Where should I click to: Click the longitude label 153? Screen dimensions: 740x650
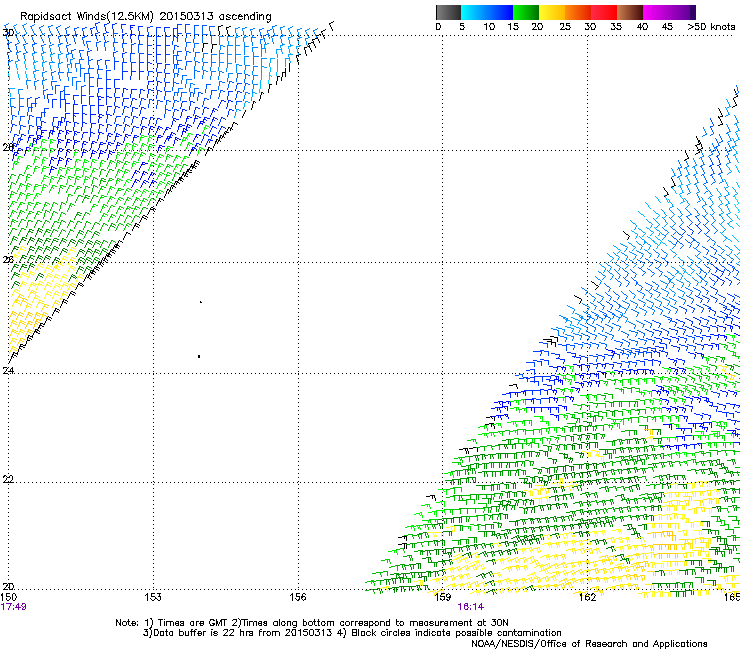153,597
